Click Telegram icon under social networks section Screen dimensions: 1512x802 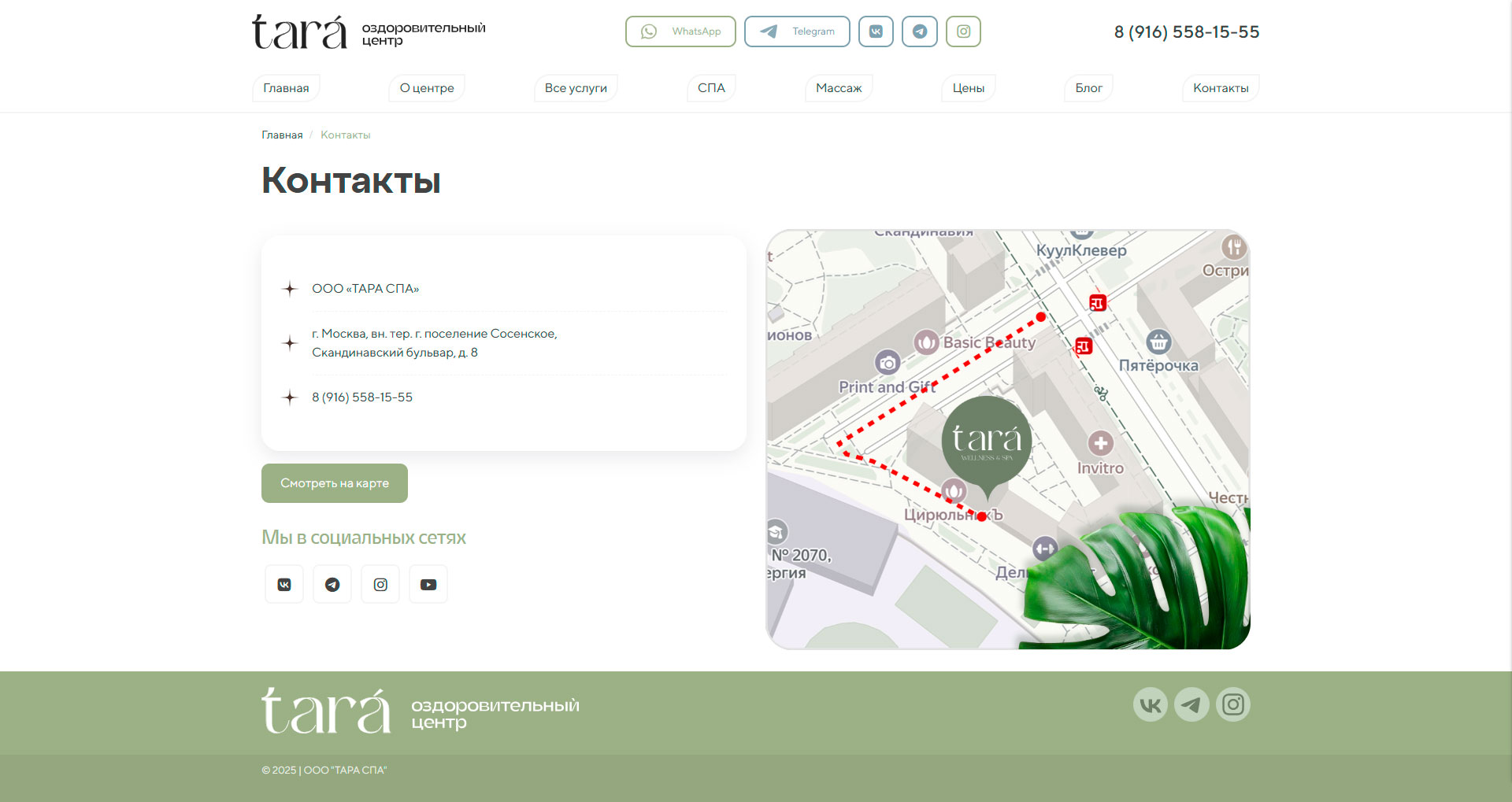click(332, 585)
